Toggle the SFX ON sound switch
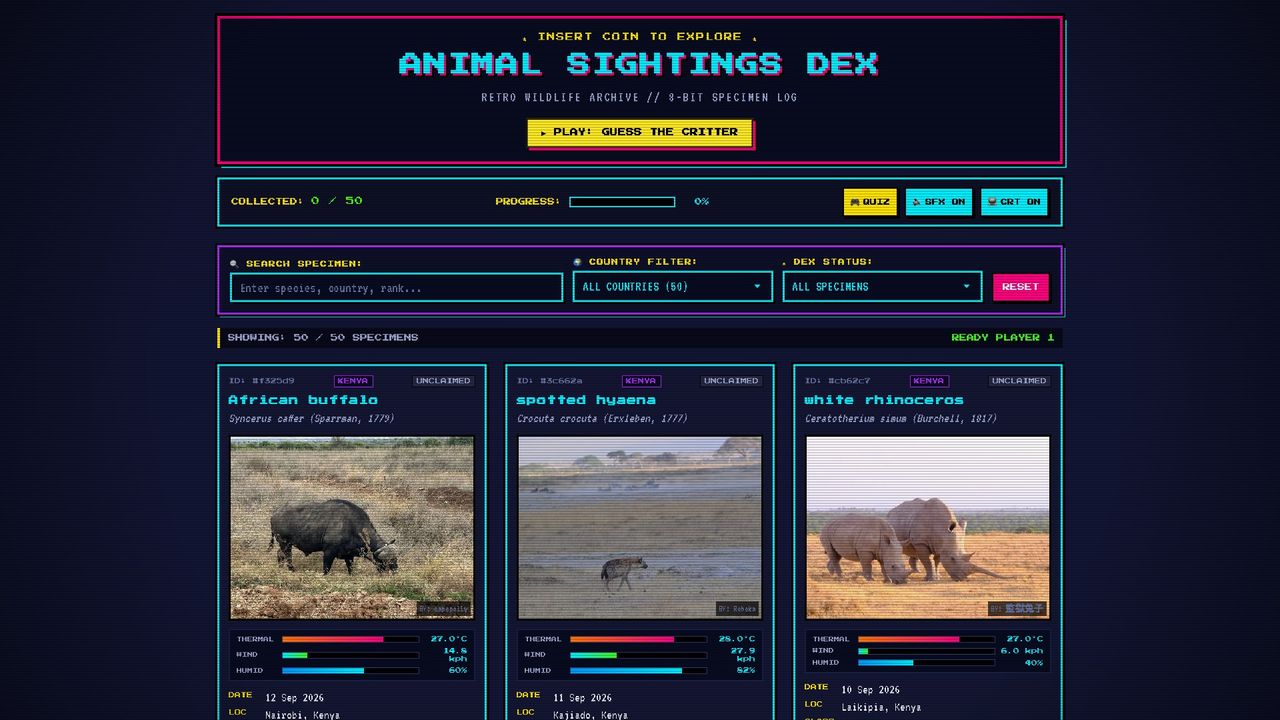Screen dimensions: 1280x720 939,202
